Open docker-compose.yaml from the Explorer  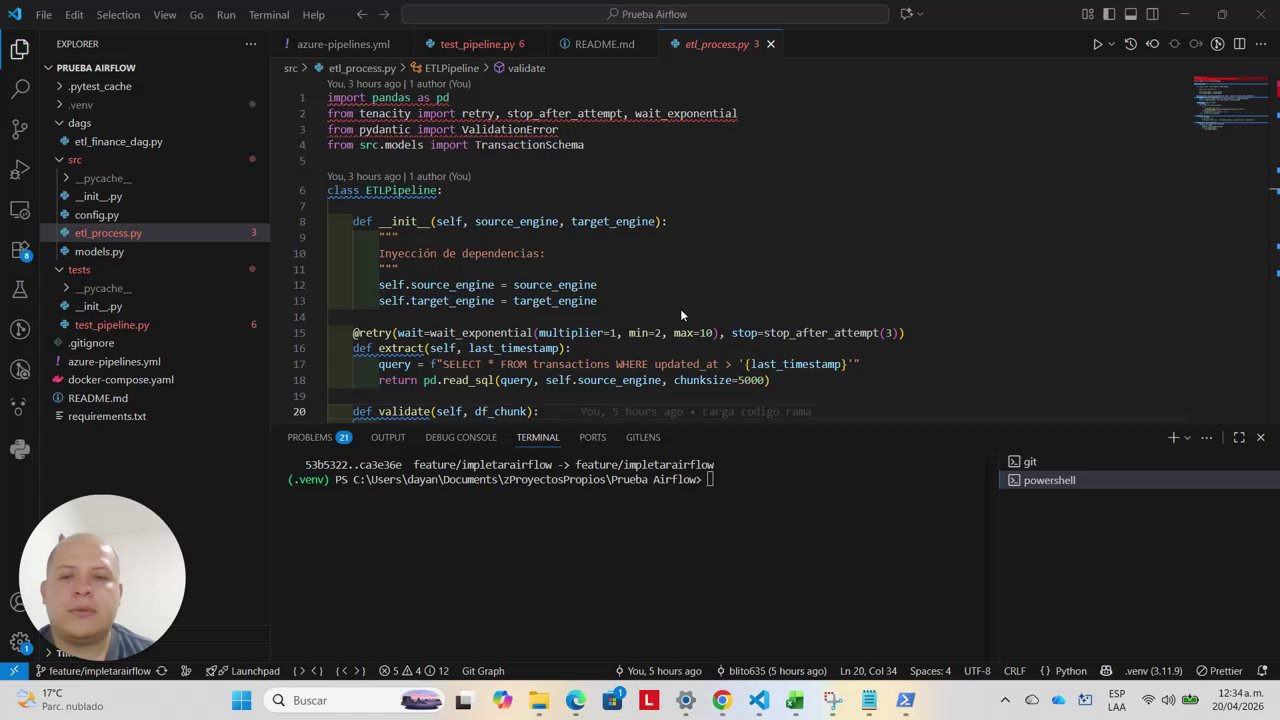pyautogui.click(x=120, y=380)
